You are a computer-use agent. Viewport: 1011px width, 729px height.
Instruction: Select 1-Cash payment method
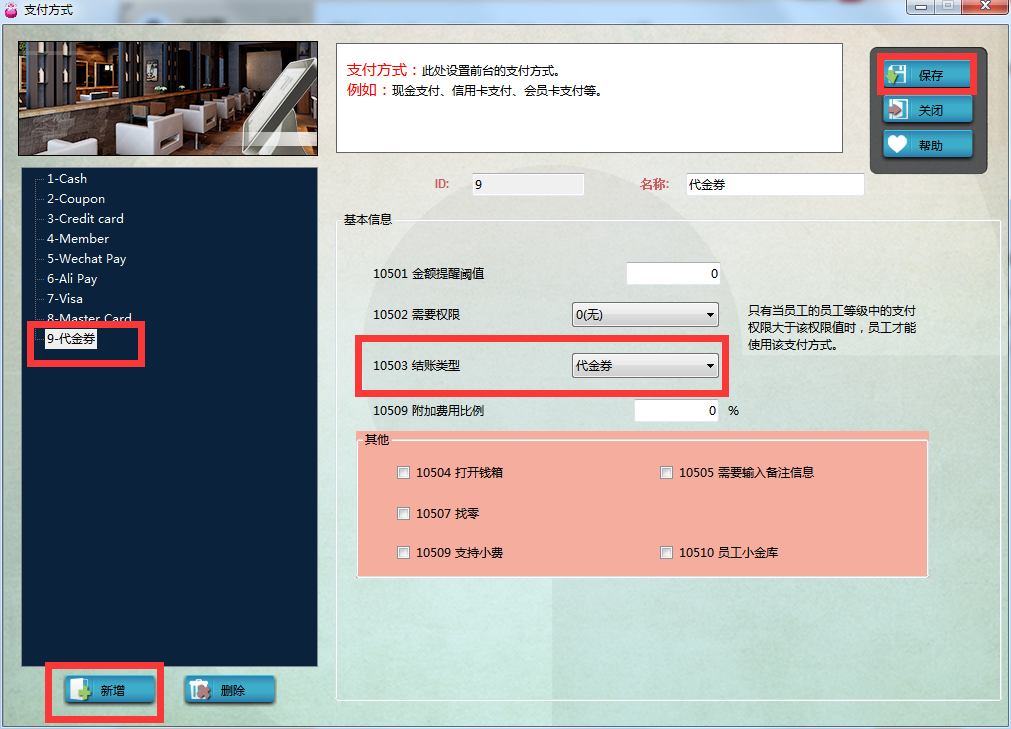[66, 179]
